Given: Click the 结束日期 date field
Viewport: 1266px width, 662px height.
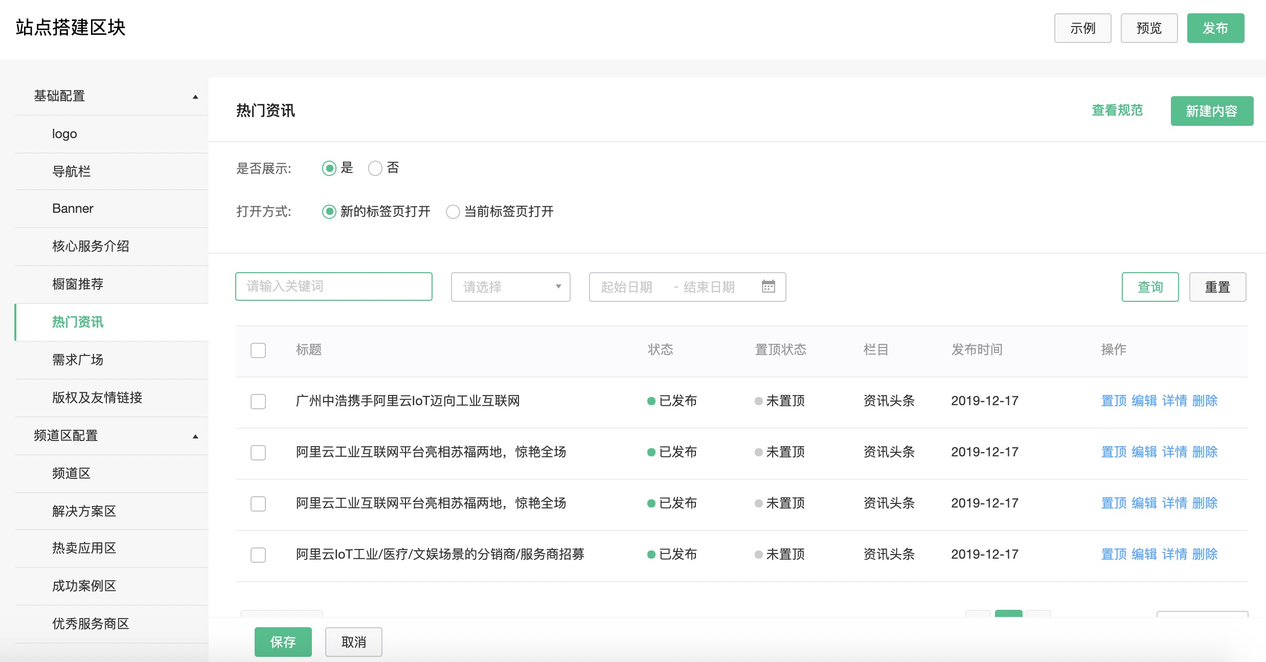Looking at the screenshot, I should [x=710, y=287].
